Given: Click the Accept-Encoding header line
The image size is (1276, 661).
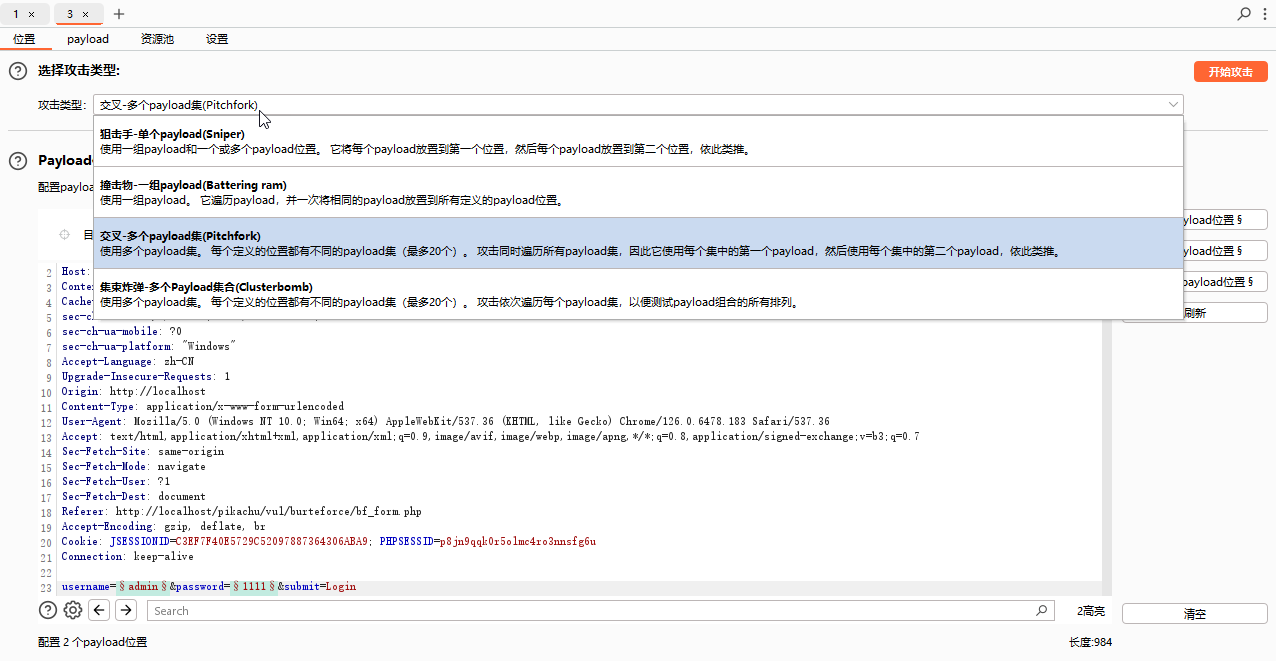Looking at the screenshot, I should point(163,526).
